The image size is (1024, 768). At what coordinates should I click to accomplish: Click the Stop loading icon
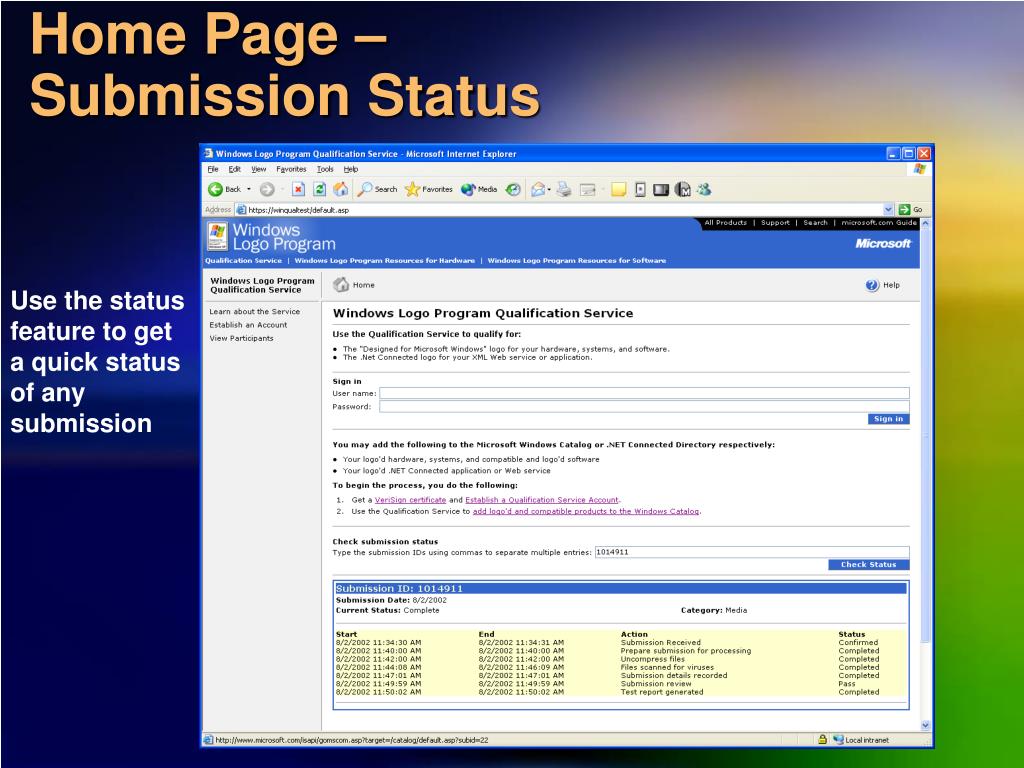(x=298, y=189)
